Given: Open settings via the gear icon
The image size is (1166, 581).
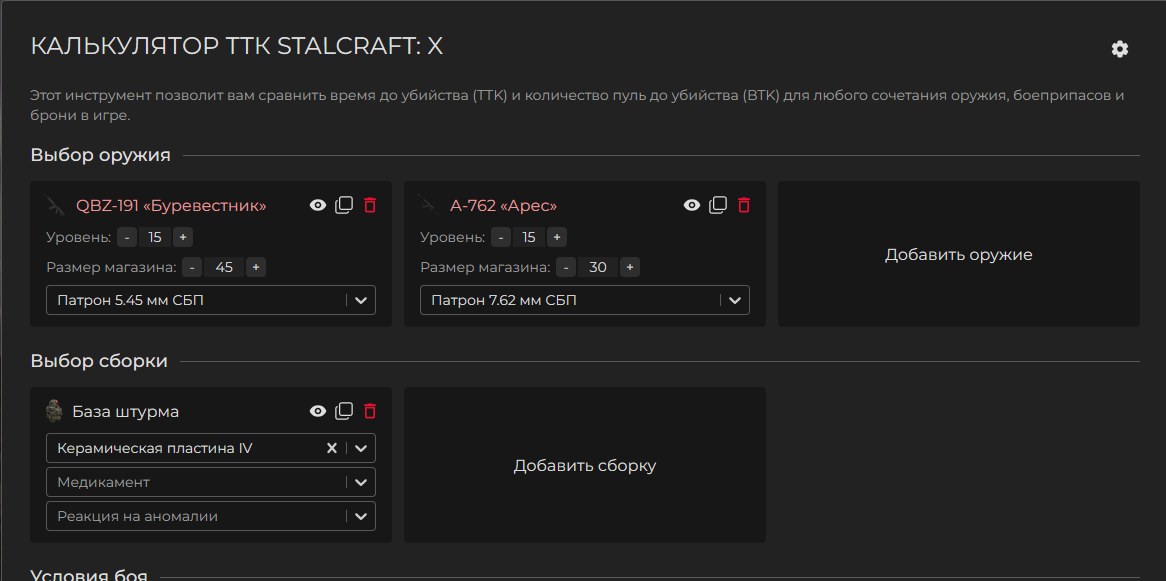Looking at the screenshot, I should pos(1119,49).
